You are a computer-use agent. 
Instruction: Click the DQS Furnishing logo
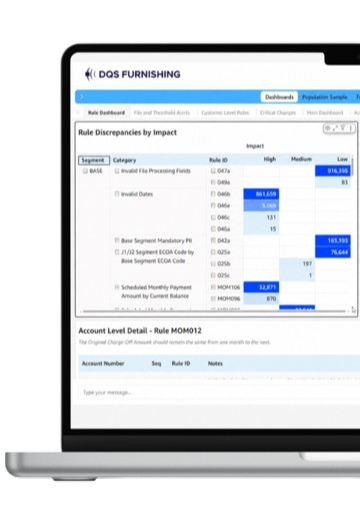point(133,74)
